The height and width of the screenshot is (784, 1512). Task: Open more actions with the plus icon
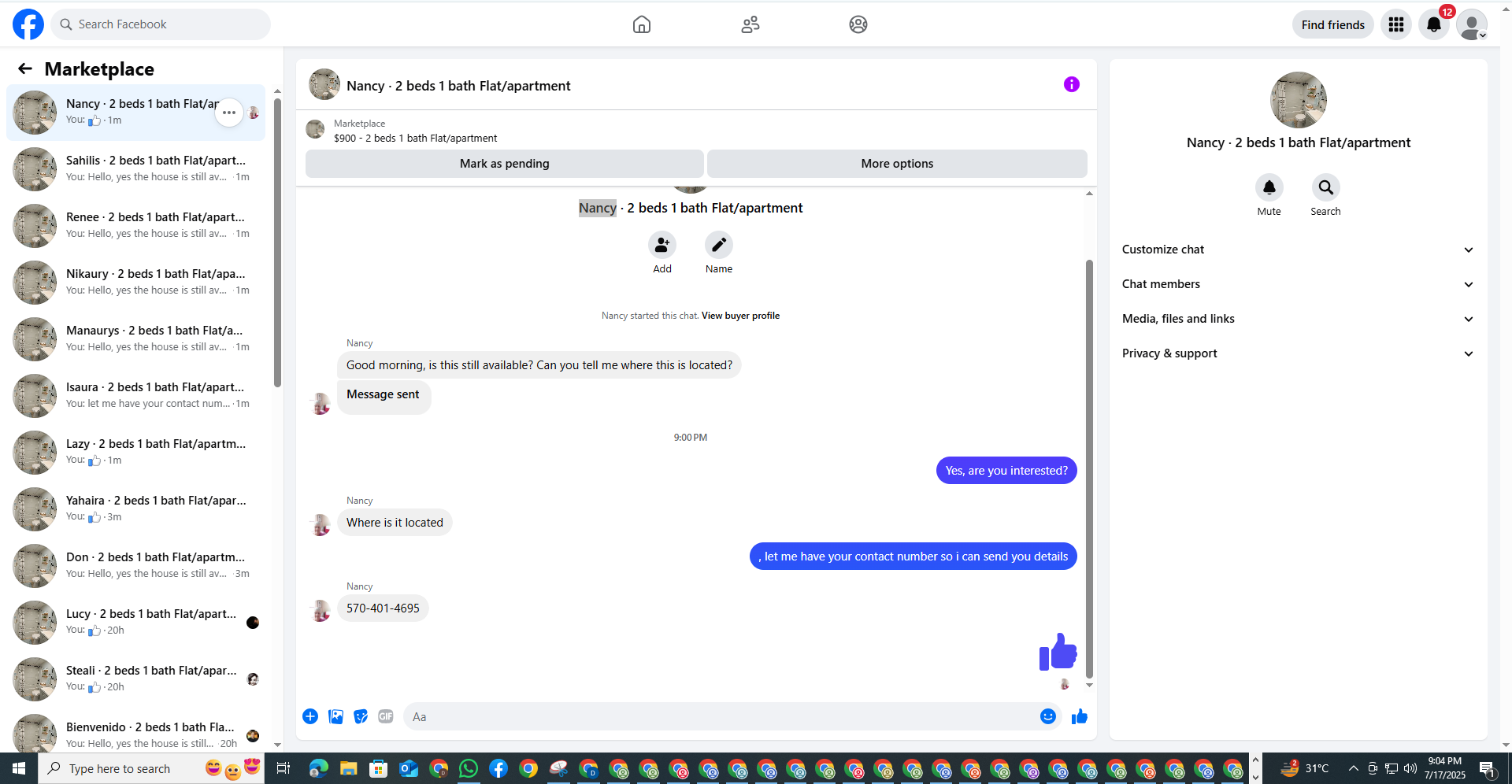310,716
